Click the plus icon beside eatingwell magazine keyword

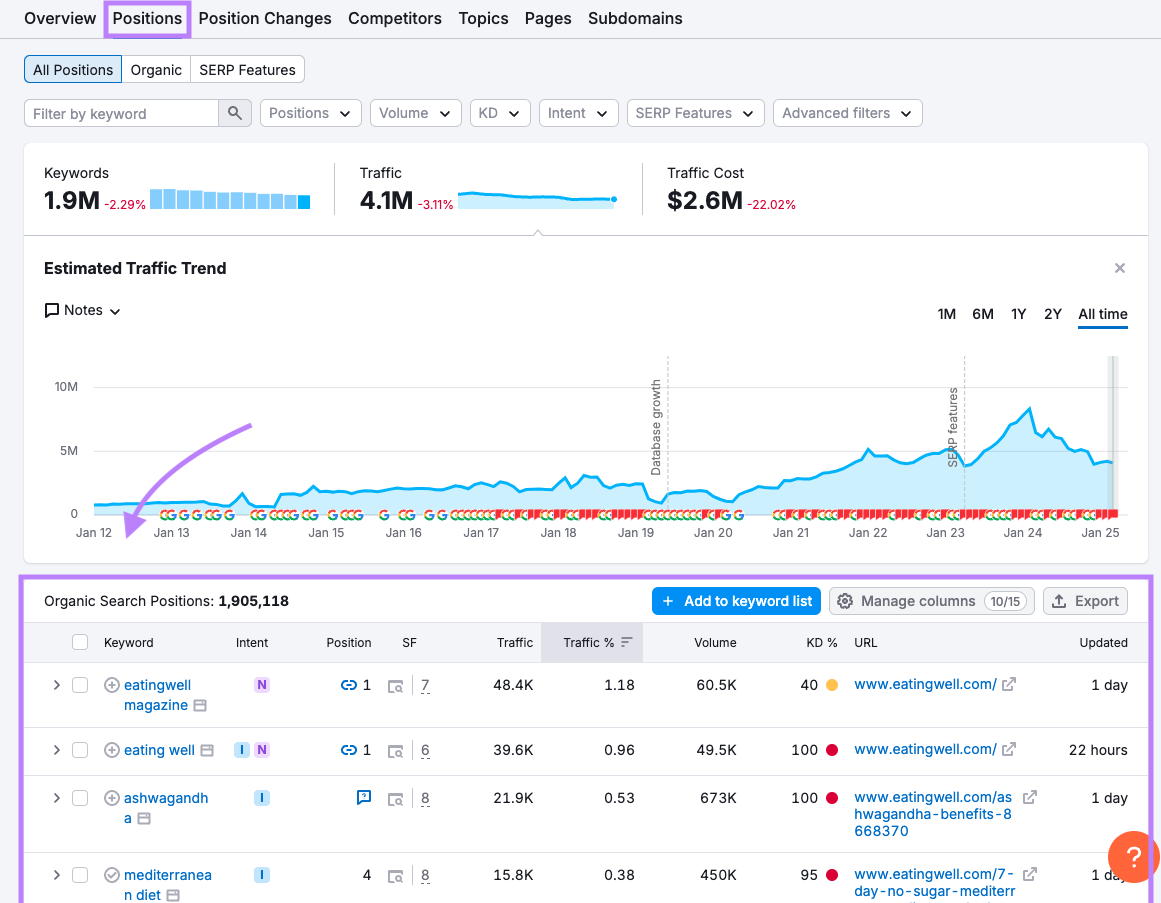pyautogui.click(x=110, y=684)
